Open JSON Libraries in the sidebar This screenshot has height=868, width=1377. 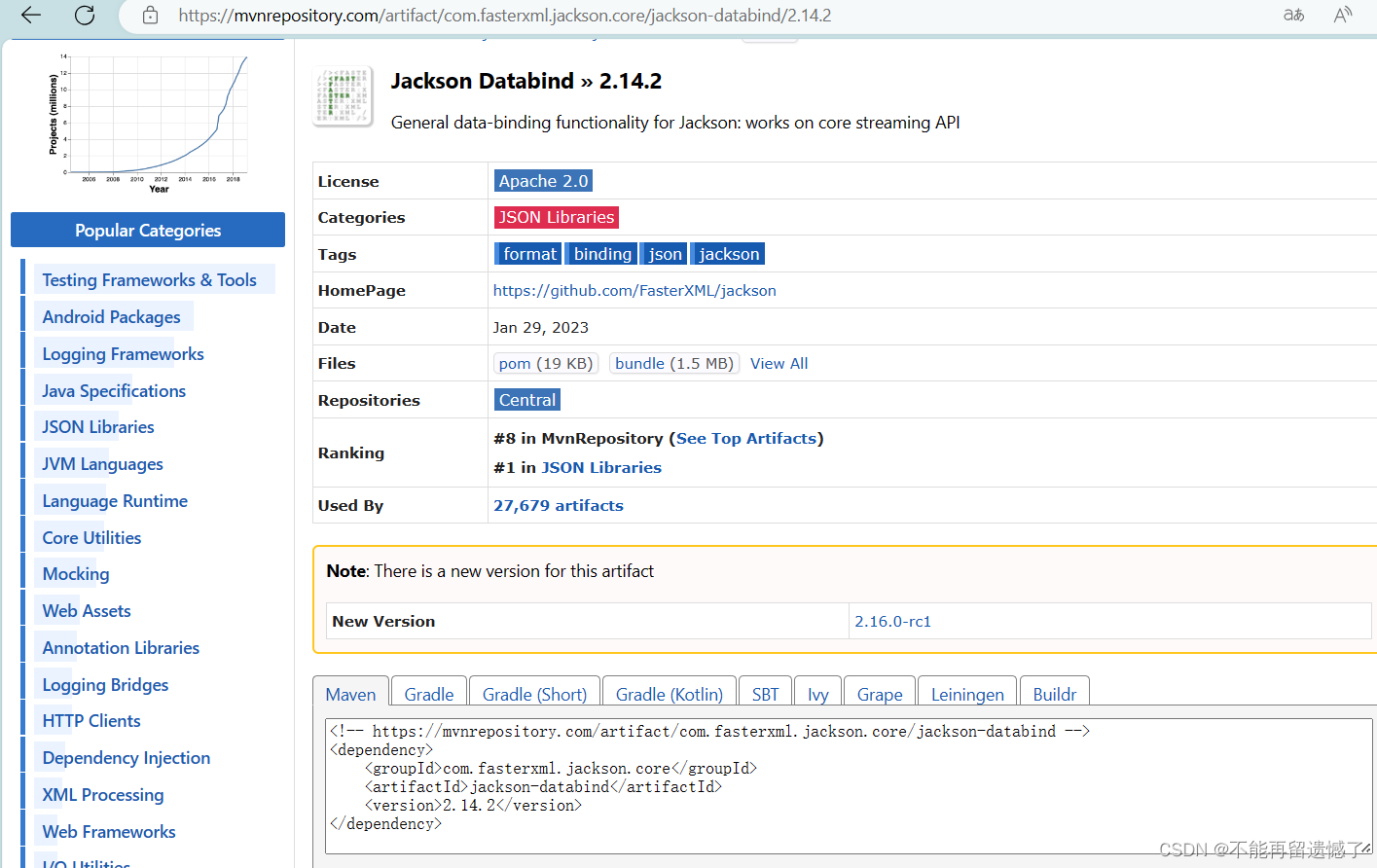[98, 427]
